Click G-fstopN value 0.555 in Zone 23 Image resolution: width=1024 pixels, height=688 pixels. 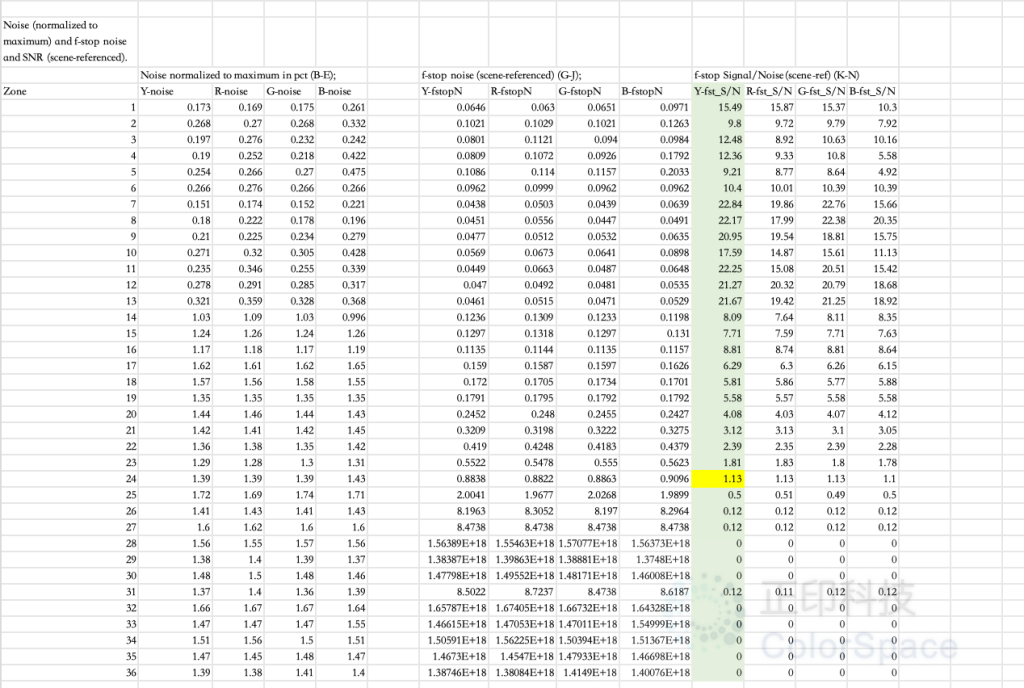pos(588,463)
